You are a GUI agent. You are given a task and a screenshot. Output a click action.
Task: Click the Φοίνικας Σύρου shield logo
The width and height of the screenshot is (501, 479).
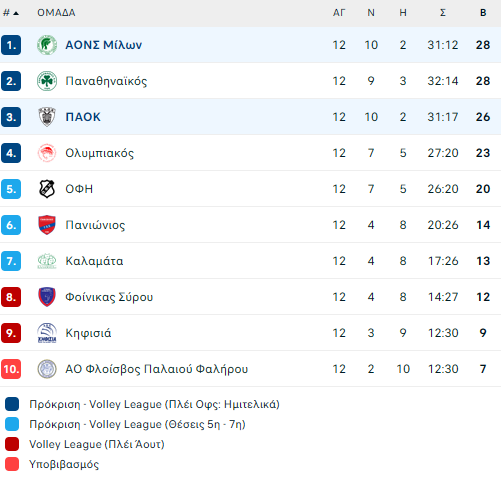coord(47,297)
